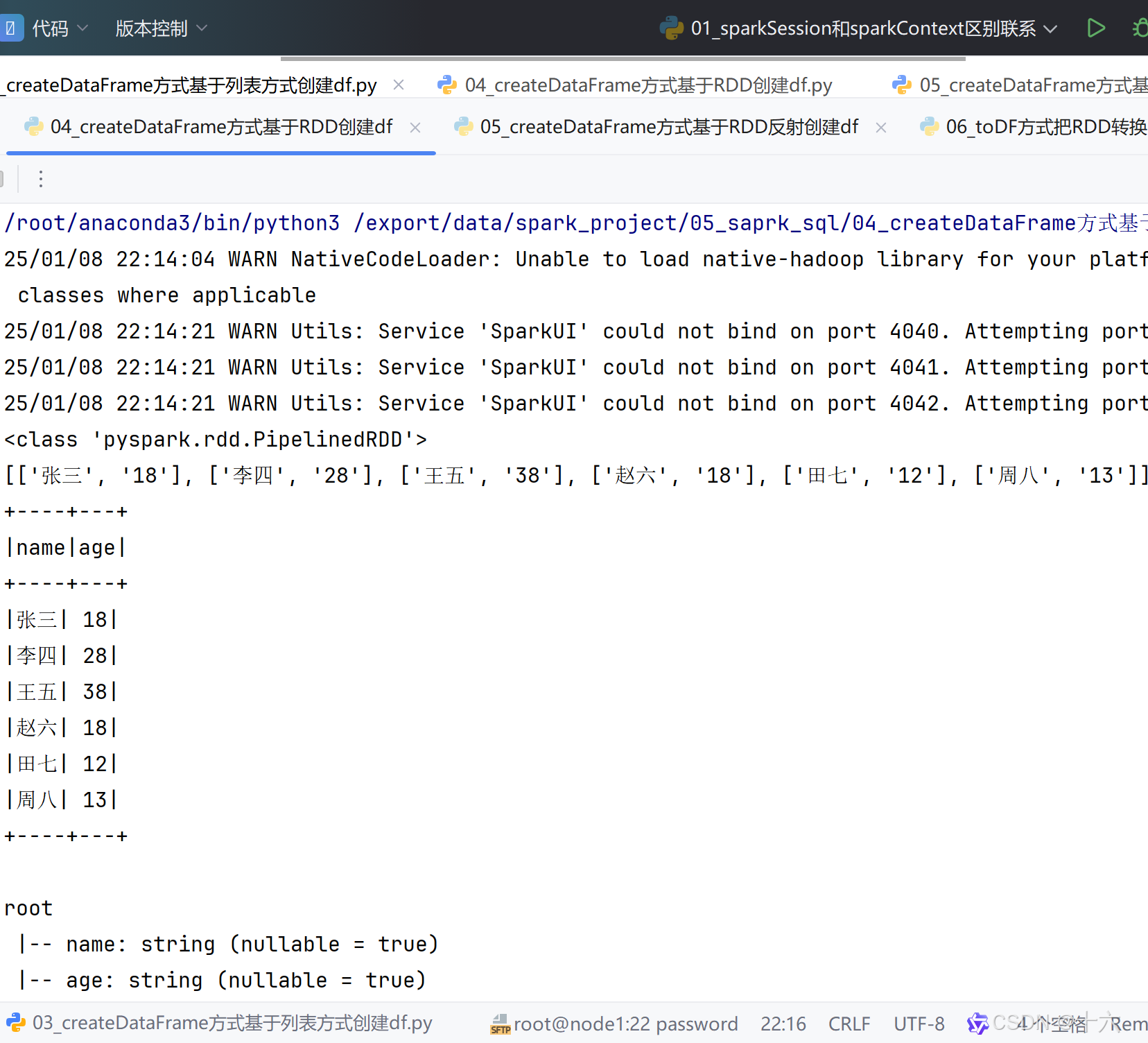Image resolution: width=1148 pixels, height=1043 pixels.
Task: Click the 22:16 caret position indicator
Action: [x=783, y=1024]
